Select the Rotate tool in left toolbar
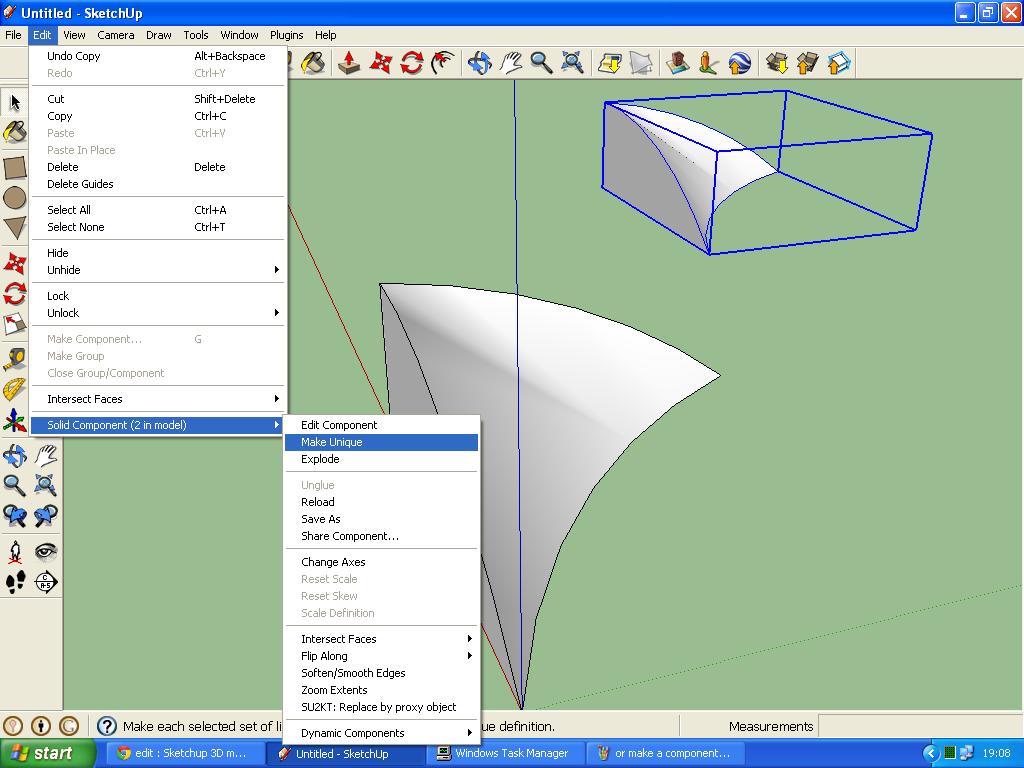 (14, 293)
